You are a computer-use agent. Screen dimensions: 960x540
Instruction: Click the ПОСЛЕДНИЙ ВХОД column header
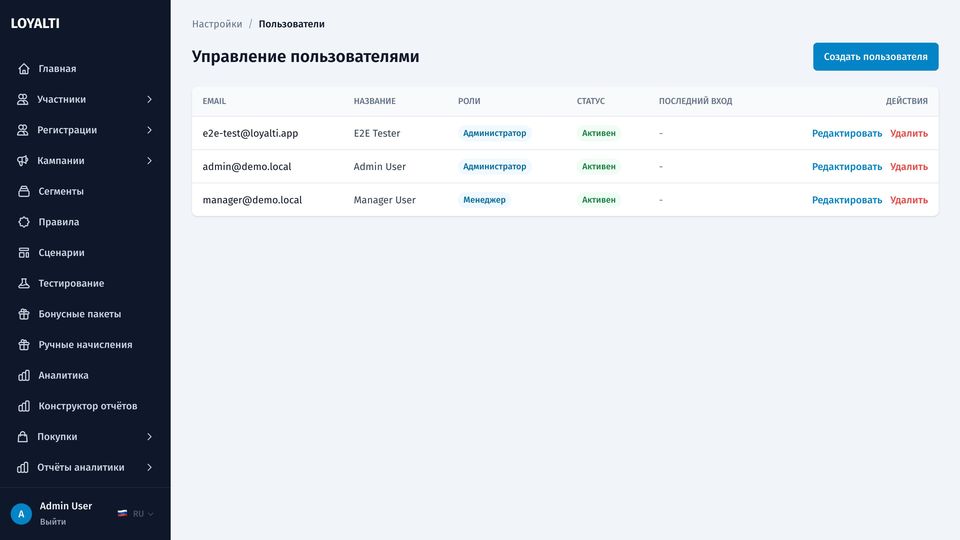[x=696, y=101]
